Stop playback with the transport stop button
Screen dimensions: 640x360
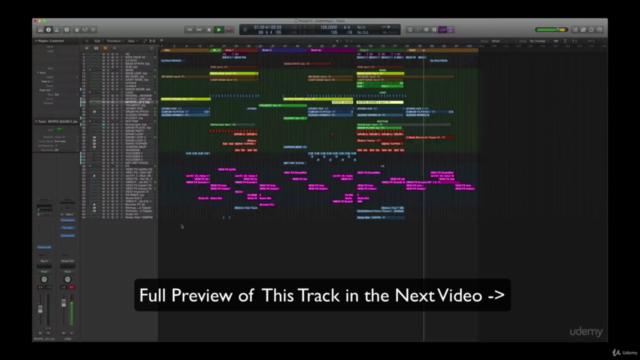tap(209, 30)
